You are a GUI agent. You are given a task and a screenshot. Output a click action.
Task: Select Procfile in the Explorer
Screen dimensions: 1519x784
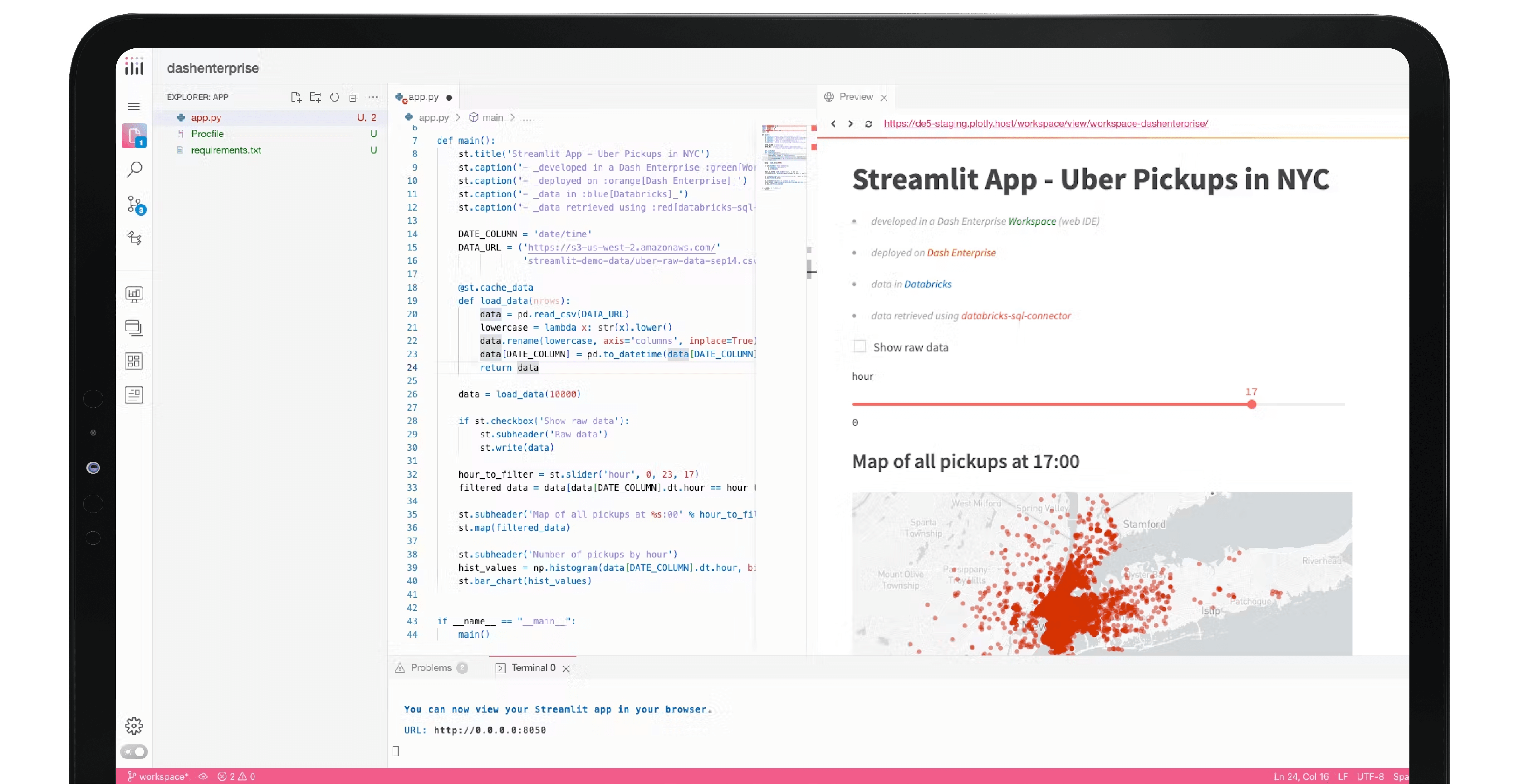coord(270,134)
